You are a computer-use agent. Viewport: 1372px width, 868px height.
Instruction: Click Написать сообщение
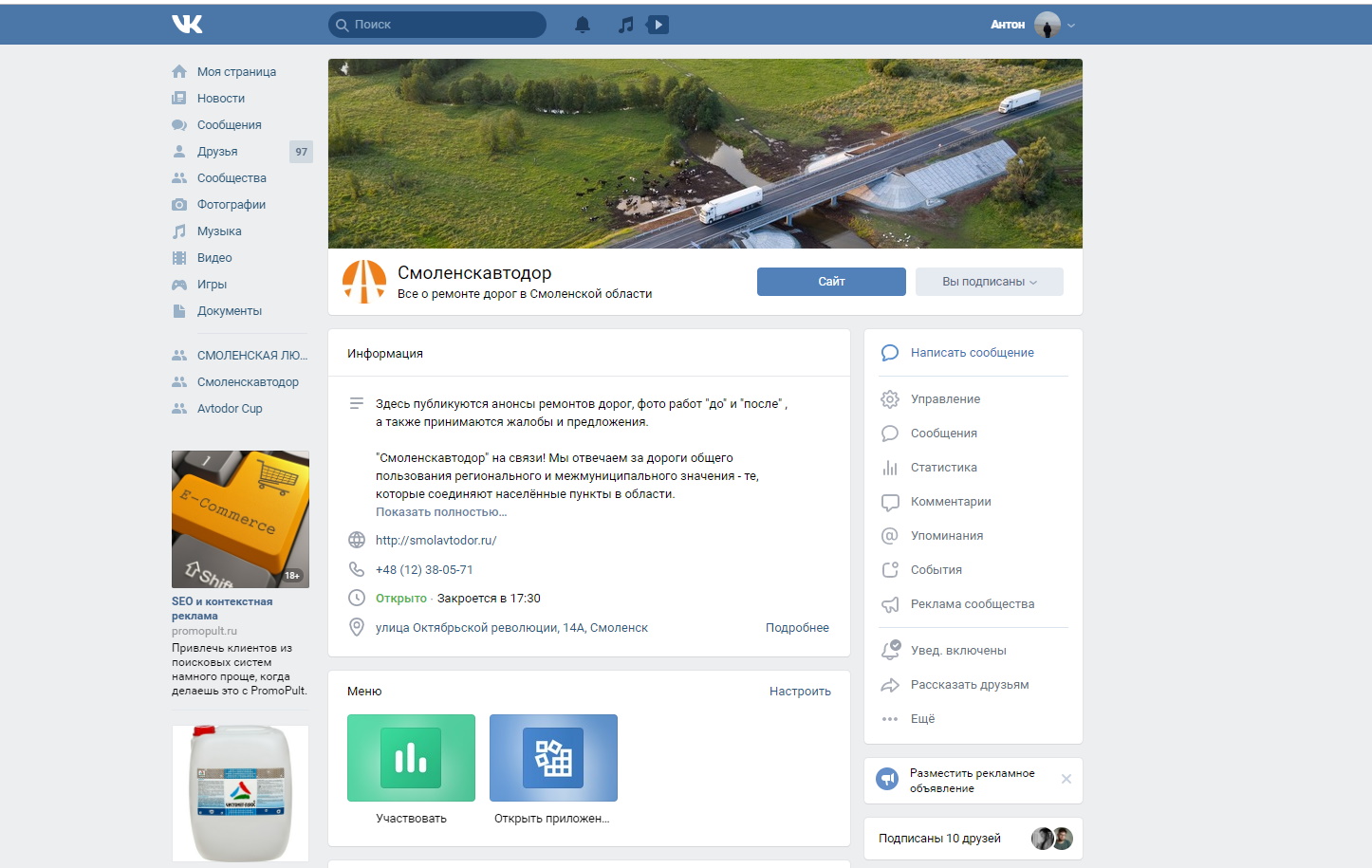coord(973,353)
